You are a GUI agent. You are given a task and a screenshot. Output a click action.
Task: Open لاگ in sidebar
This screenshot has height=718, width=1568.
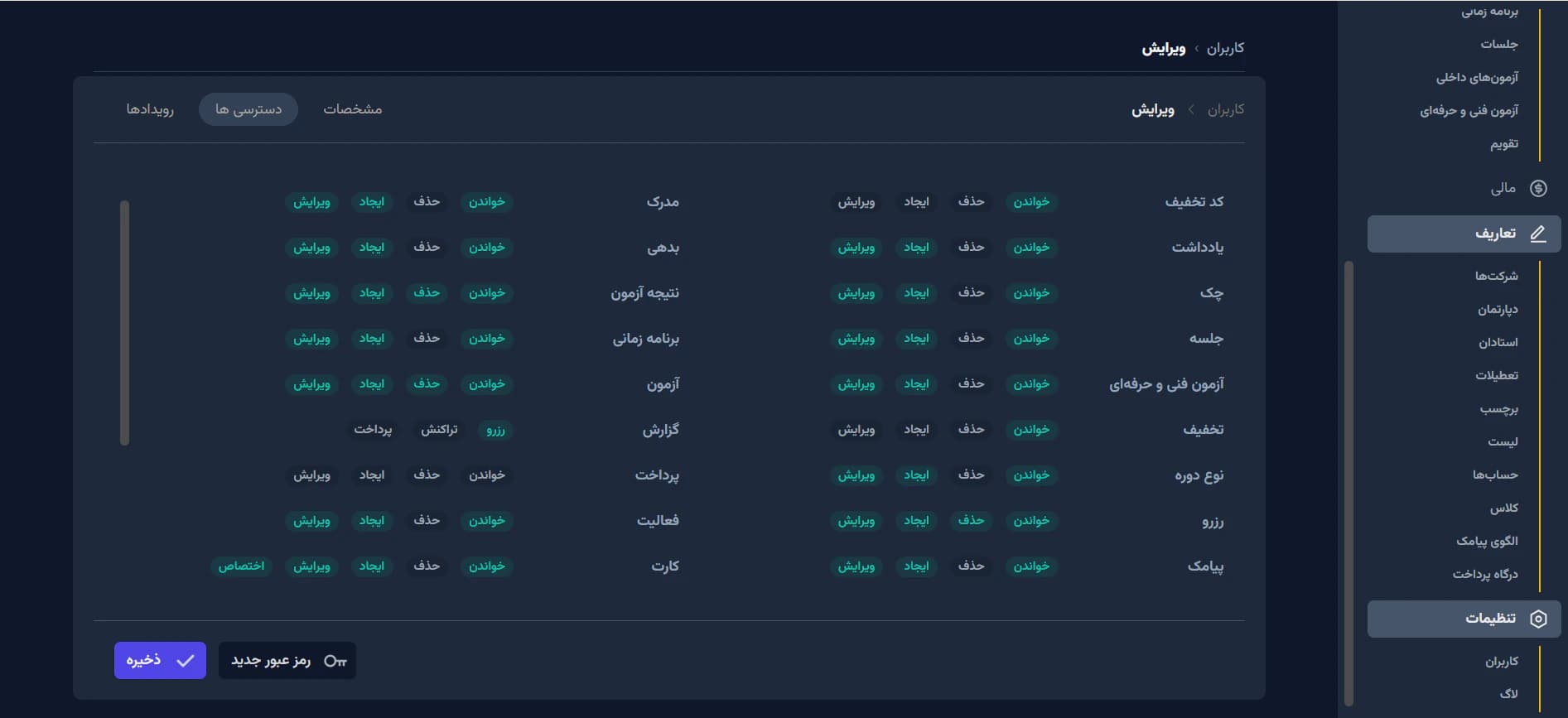pos(1509,694)
